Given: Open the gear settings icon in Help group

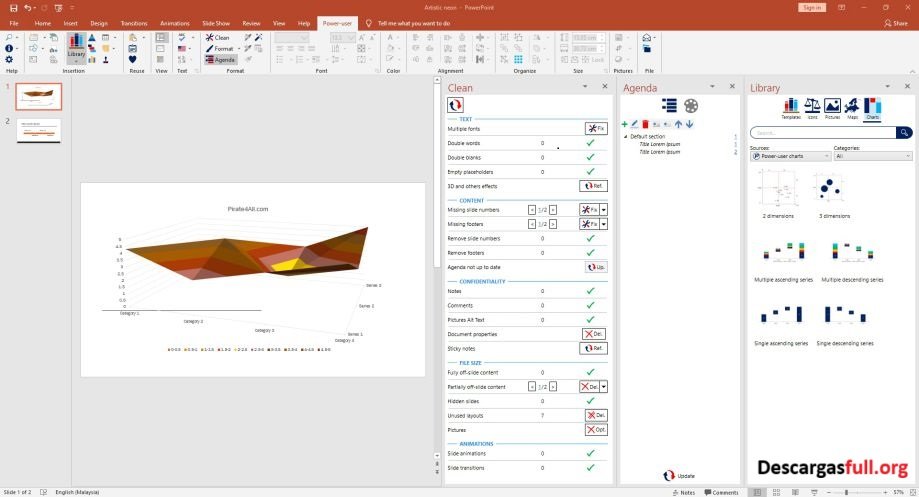Looking at the screenshot, I should pos(9,59).
